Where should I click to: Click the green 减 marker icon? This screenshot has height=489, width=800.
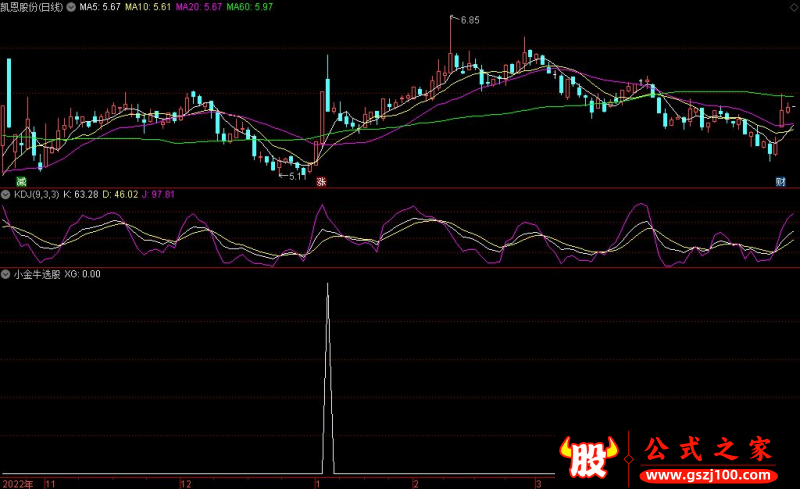pos(21,182)
